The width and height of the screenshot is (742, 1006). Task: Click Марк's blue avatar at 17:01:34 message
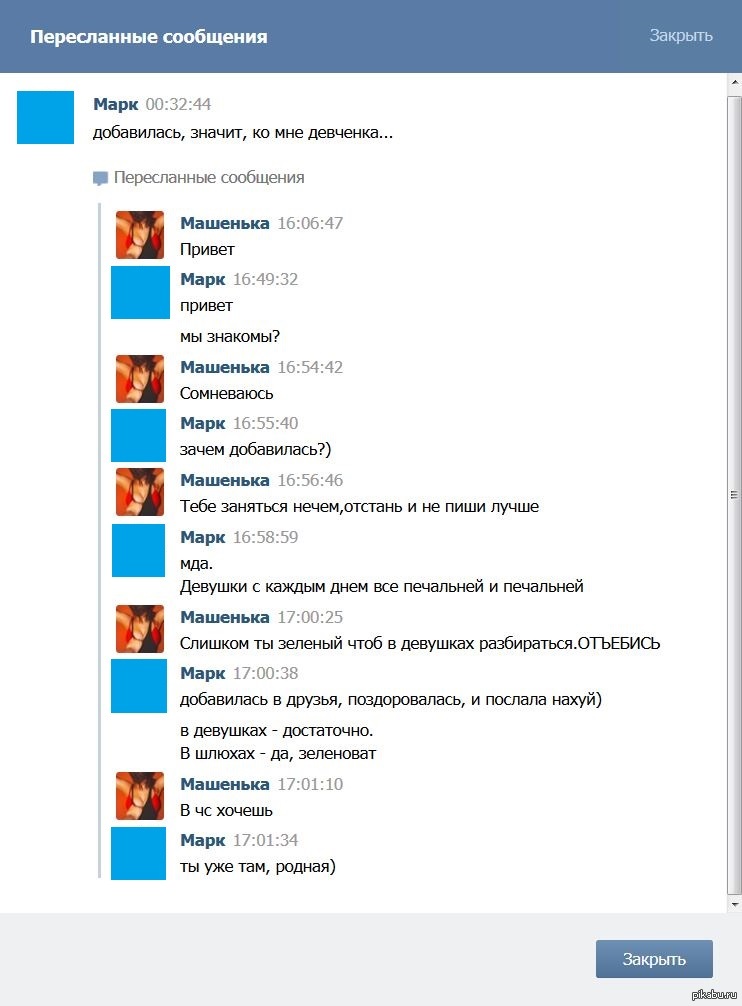139,853
